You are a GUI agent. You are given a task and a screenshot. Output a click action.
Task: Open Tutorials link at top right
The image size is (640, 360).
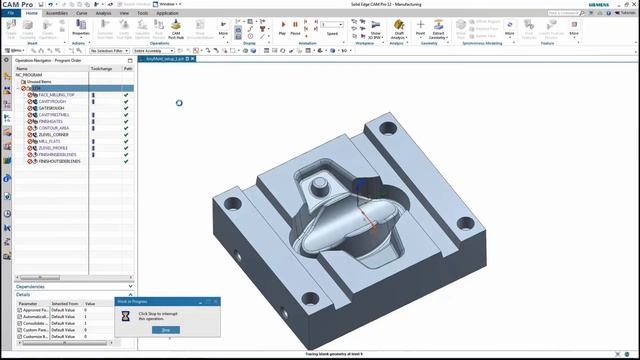[625, 13]
